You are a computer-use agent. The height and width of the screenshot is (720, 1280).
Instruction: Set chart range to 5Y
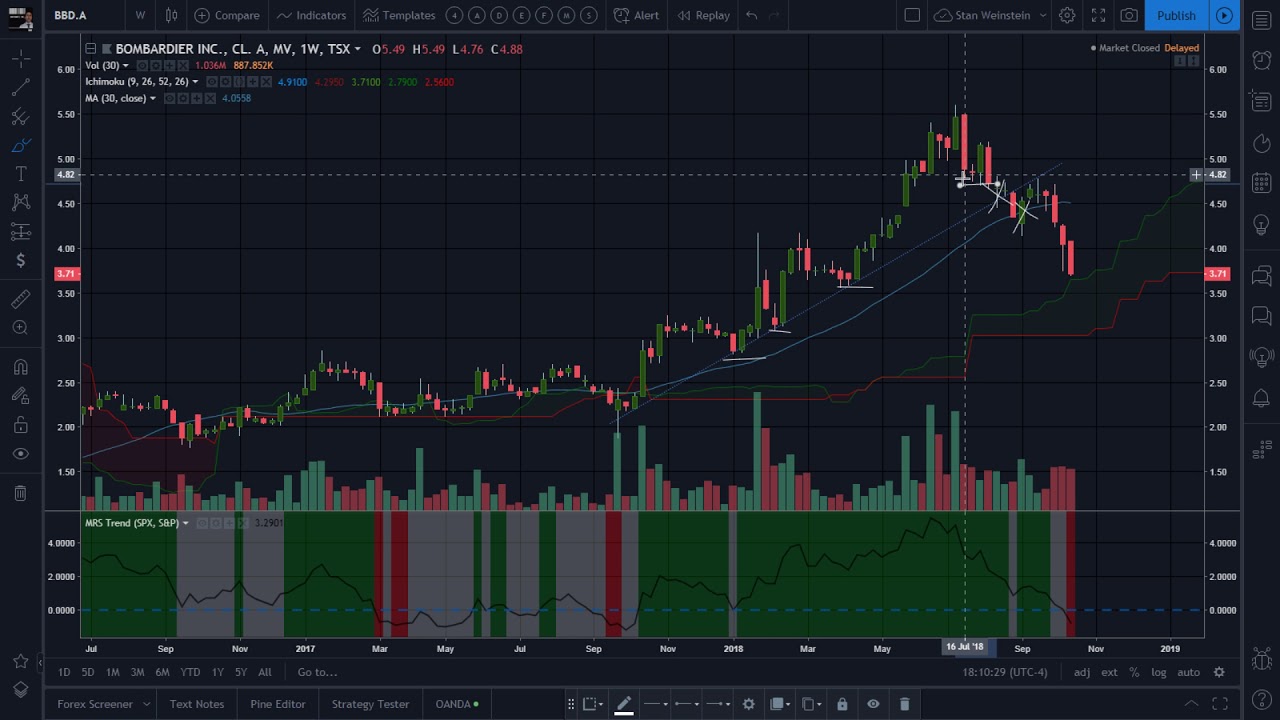pos(240,672)
